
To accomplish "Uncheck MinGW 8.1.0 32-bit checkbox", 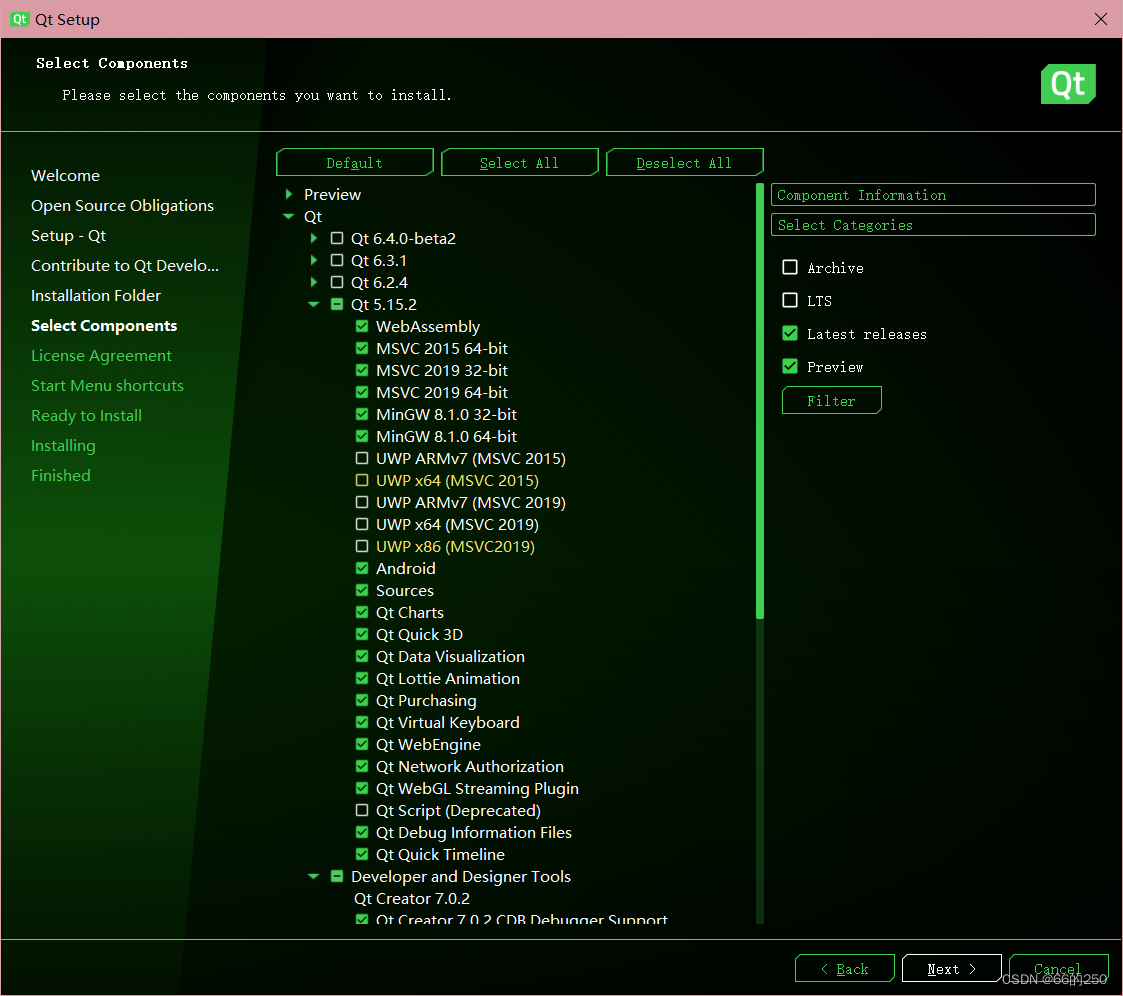I will [362, 415].
